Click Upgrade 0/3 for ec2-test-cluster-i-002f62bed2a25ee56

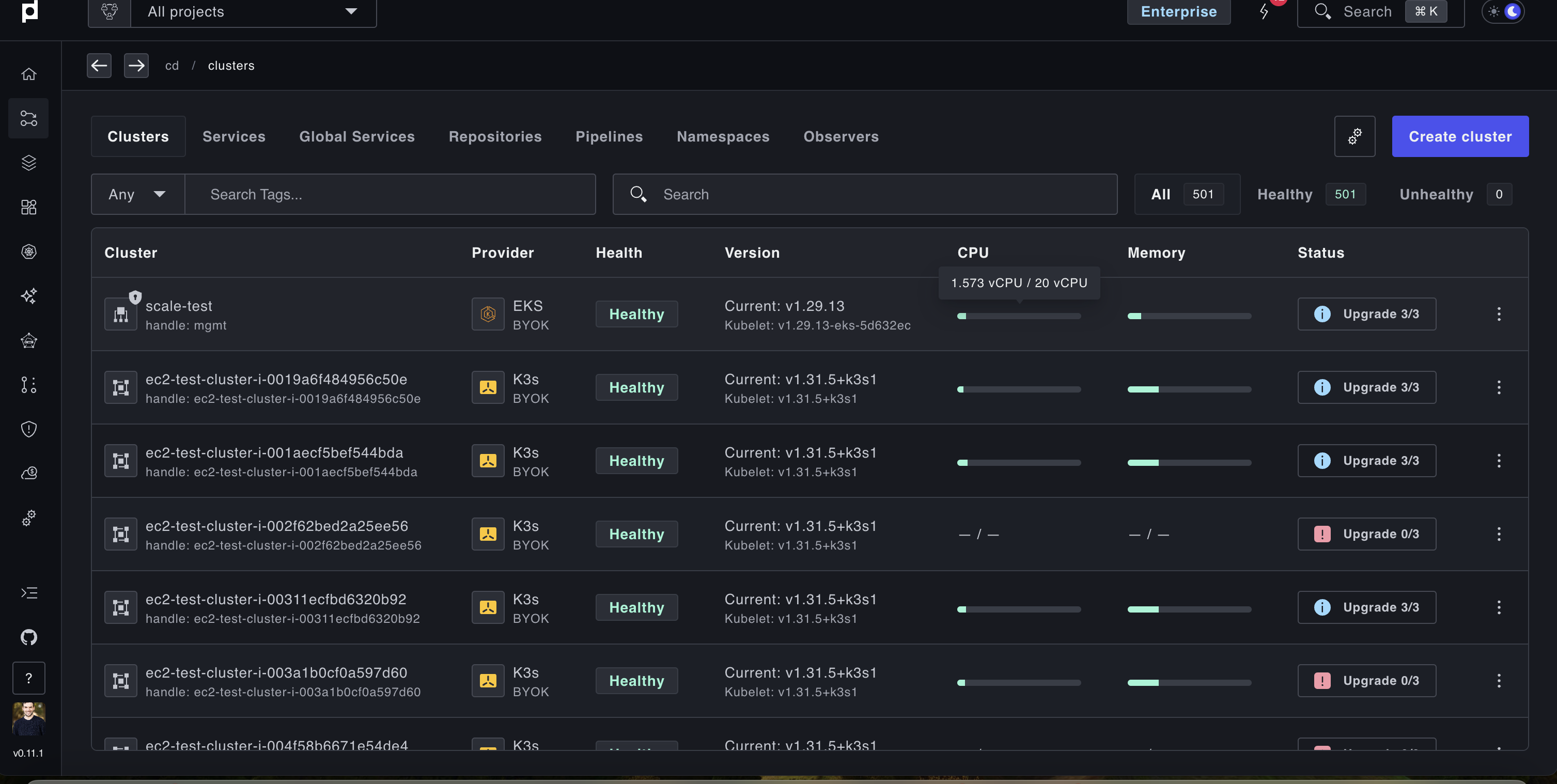1366,534
